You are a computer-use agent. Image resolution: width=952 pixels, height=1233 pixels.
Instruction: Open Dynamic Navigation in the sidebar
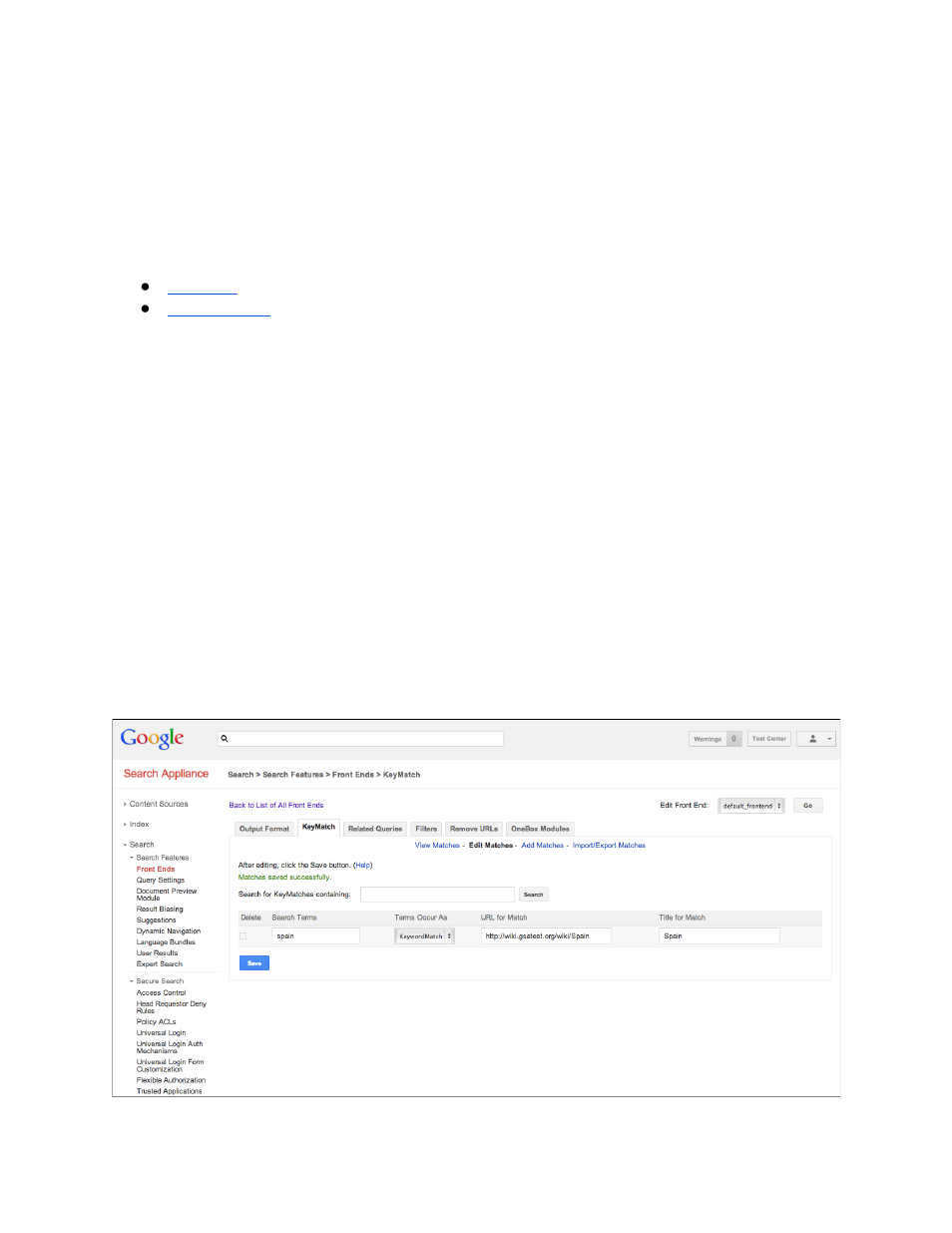[169, 931]
